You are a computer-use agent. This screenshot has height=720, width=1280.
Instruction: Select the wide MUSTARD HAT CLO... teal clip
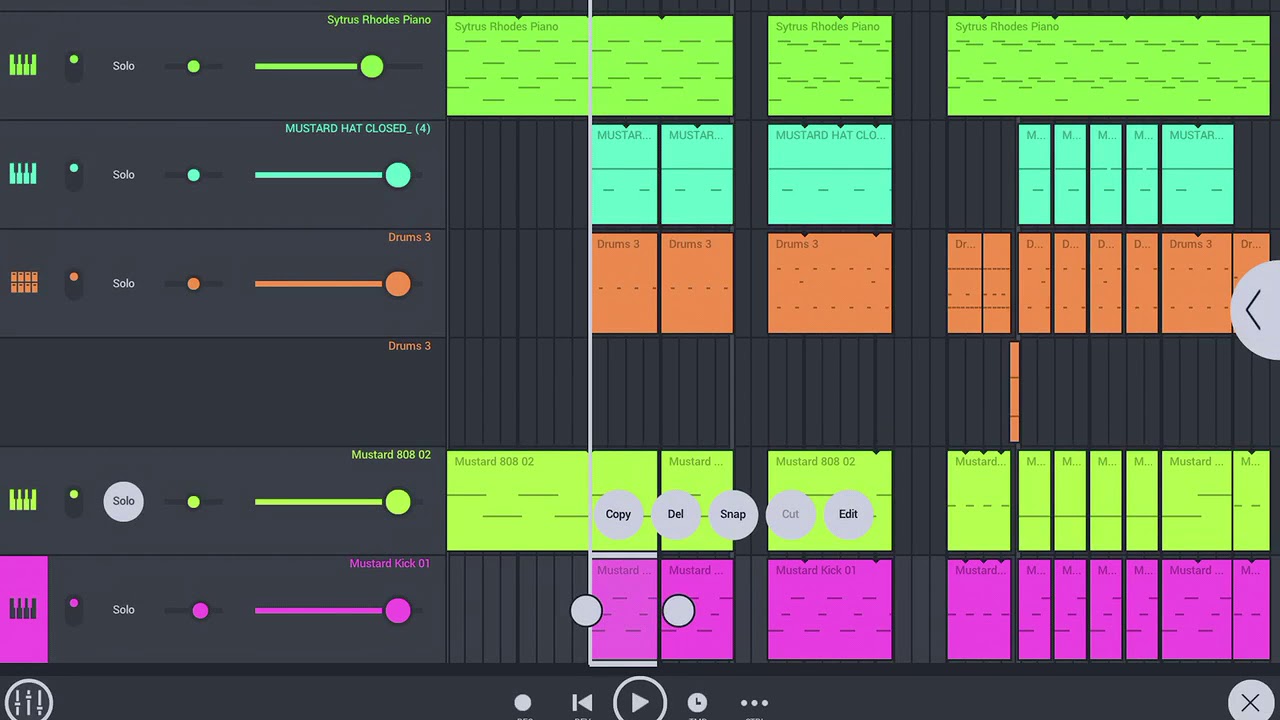pos(829,175)
